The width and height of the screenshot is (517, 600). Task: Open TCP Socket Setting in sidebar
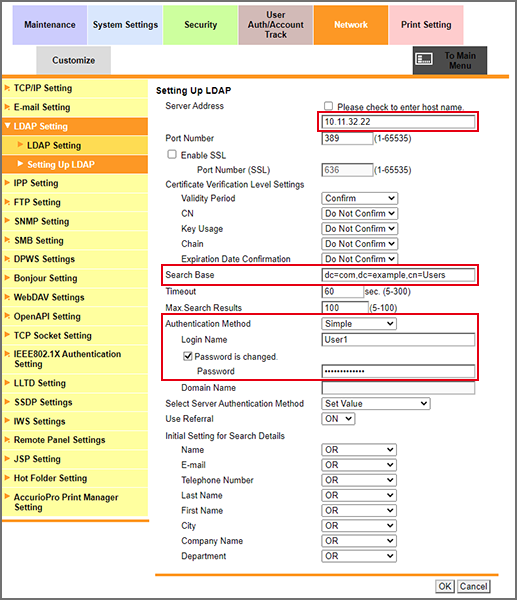(x=75, y=336)
